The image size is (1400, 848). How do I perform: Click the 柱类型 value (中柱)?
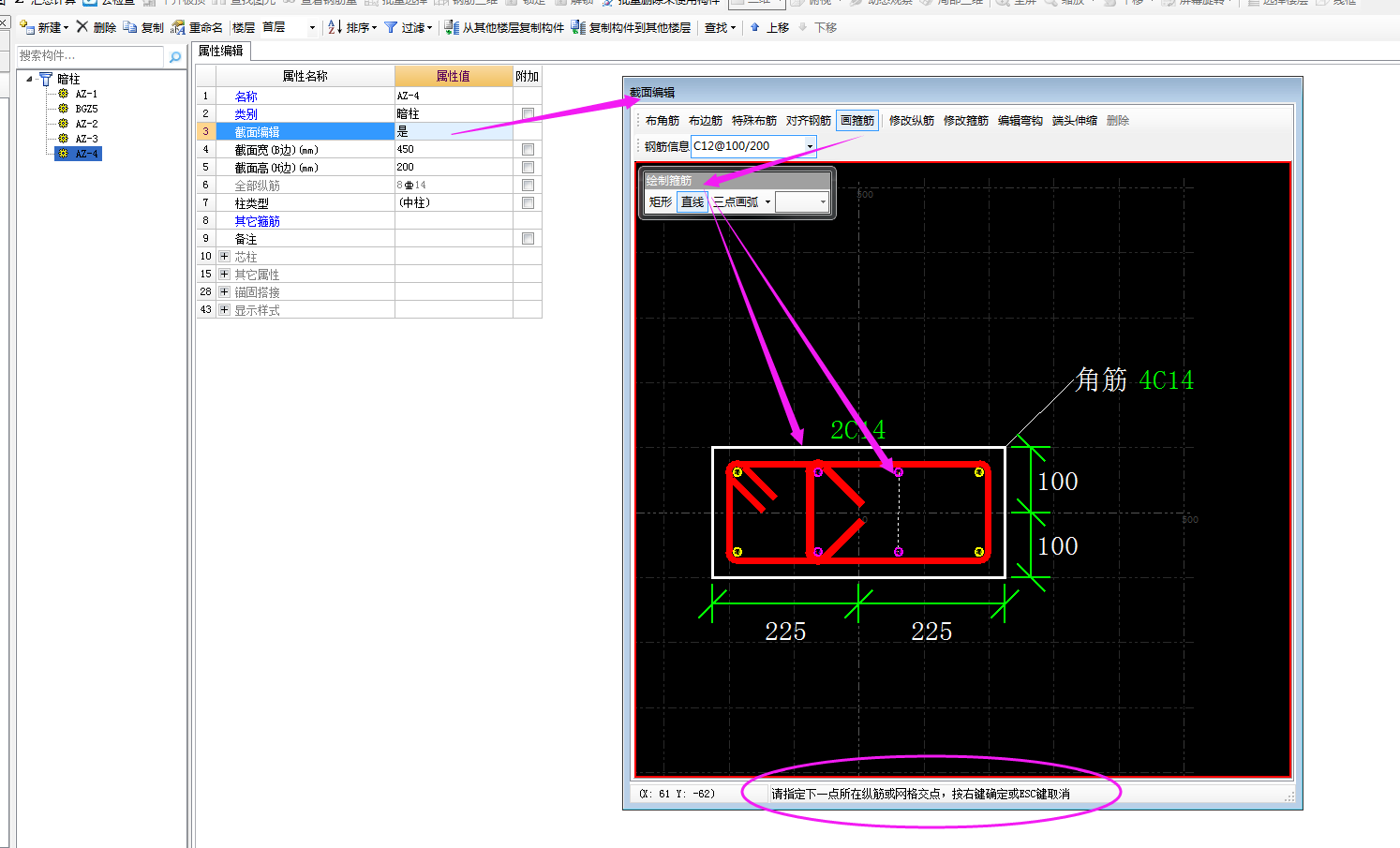click(x=454, y=202)
